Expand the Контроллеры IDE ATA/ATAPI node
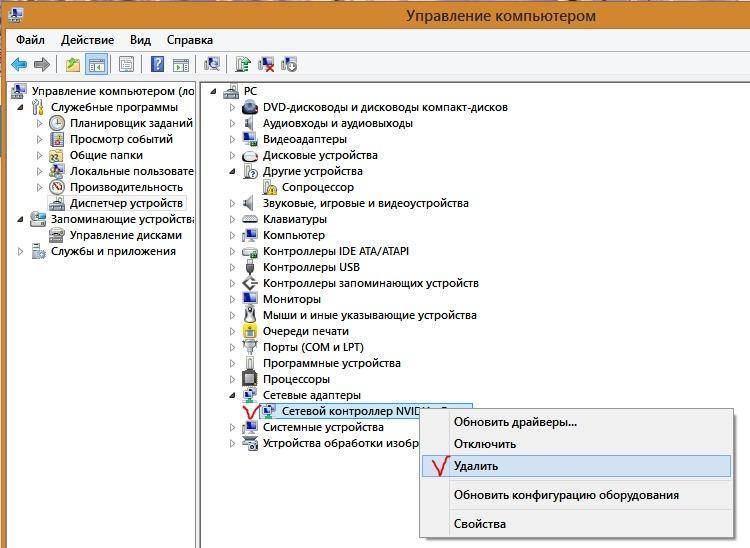Screen dimensions: 750x548 [232, 251]
